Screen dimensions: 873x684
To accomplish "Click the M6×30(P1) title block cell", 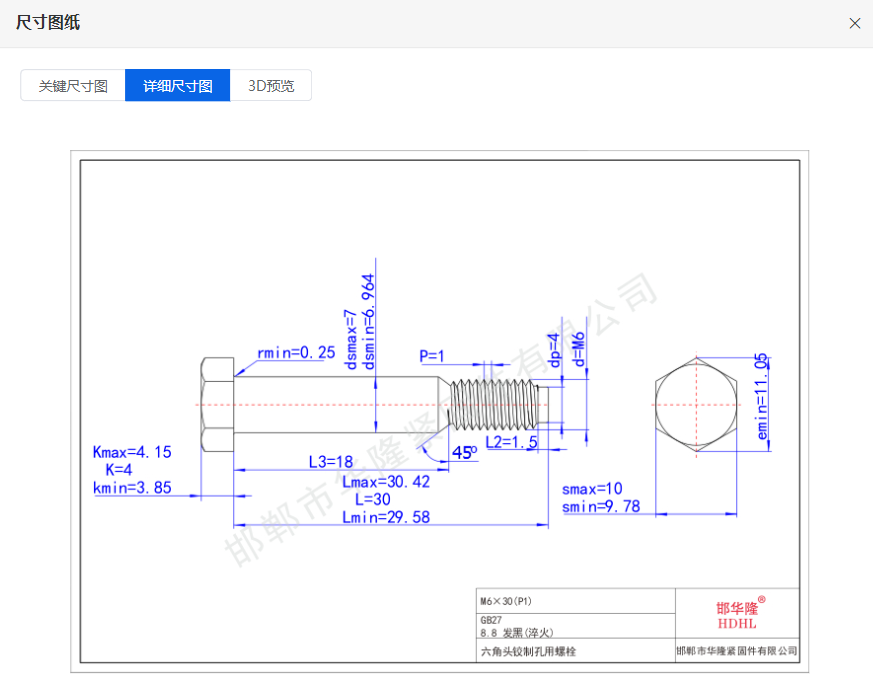I will (506, 602).
